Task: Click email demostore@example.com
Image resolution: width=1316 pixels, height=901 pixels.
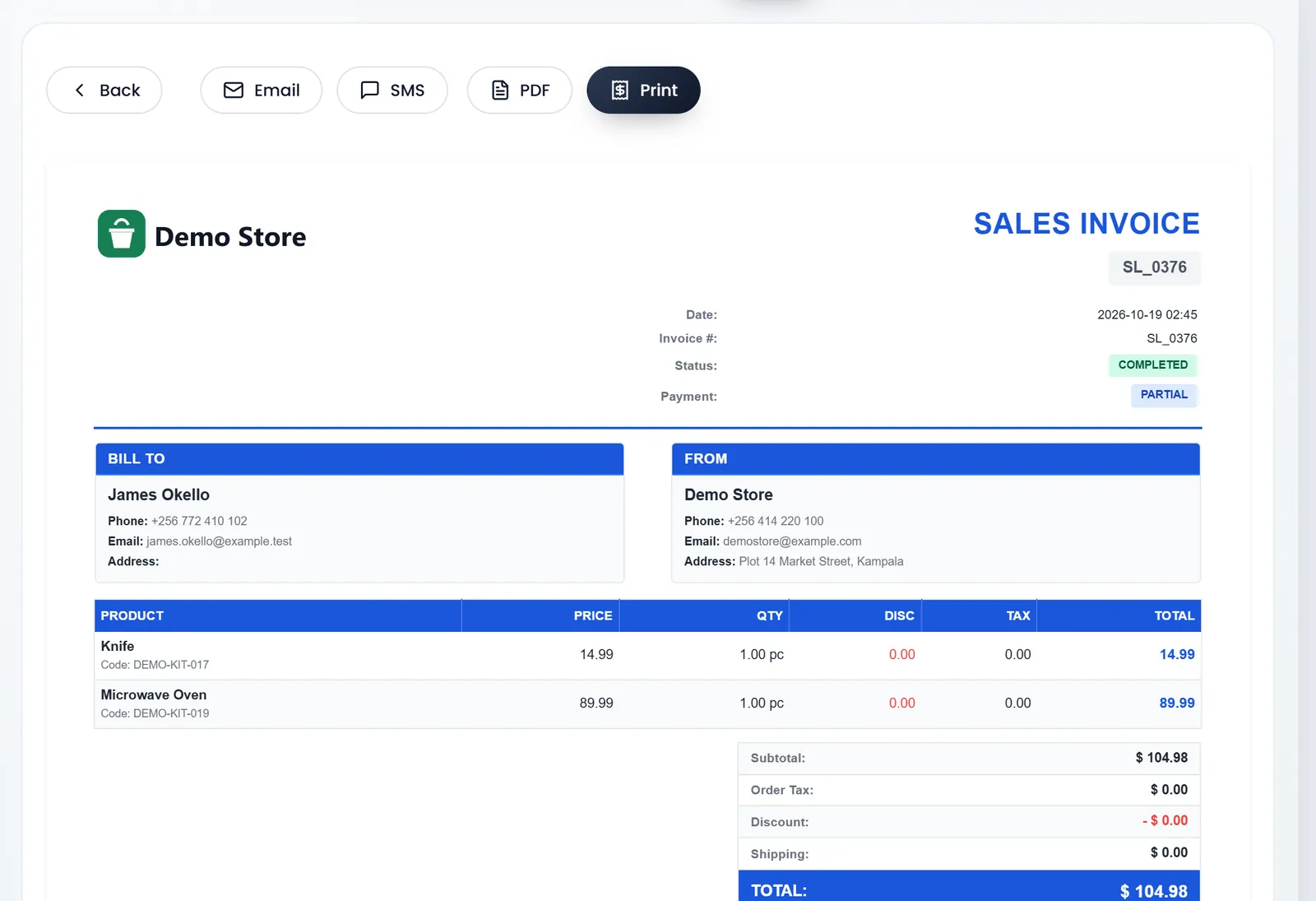Action: tap(792, 541)
